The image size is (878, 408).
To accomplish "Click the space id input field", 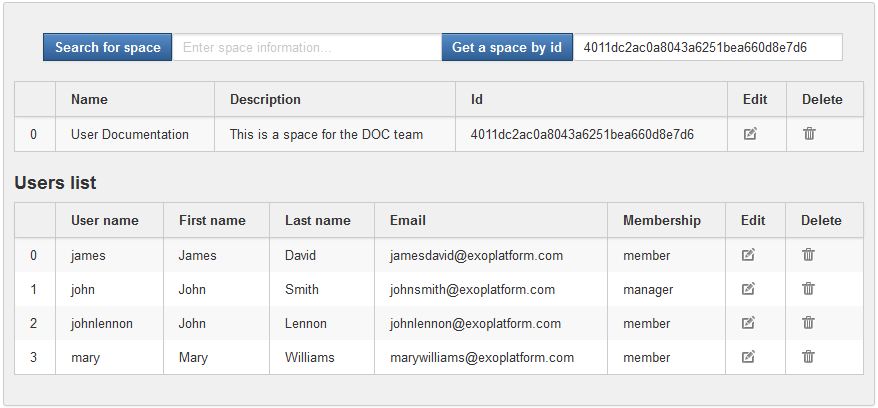I will 708,47.
